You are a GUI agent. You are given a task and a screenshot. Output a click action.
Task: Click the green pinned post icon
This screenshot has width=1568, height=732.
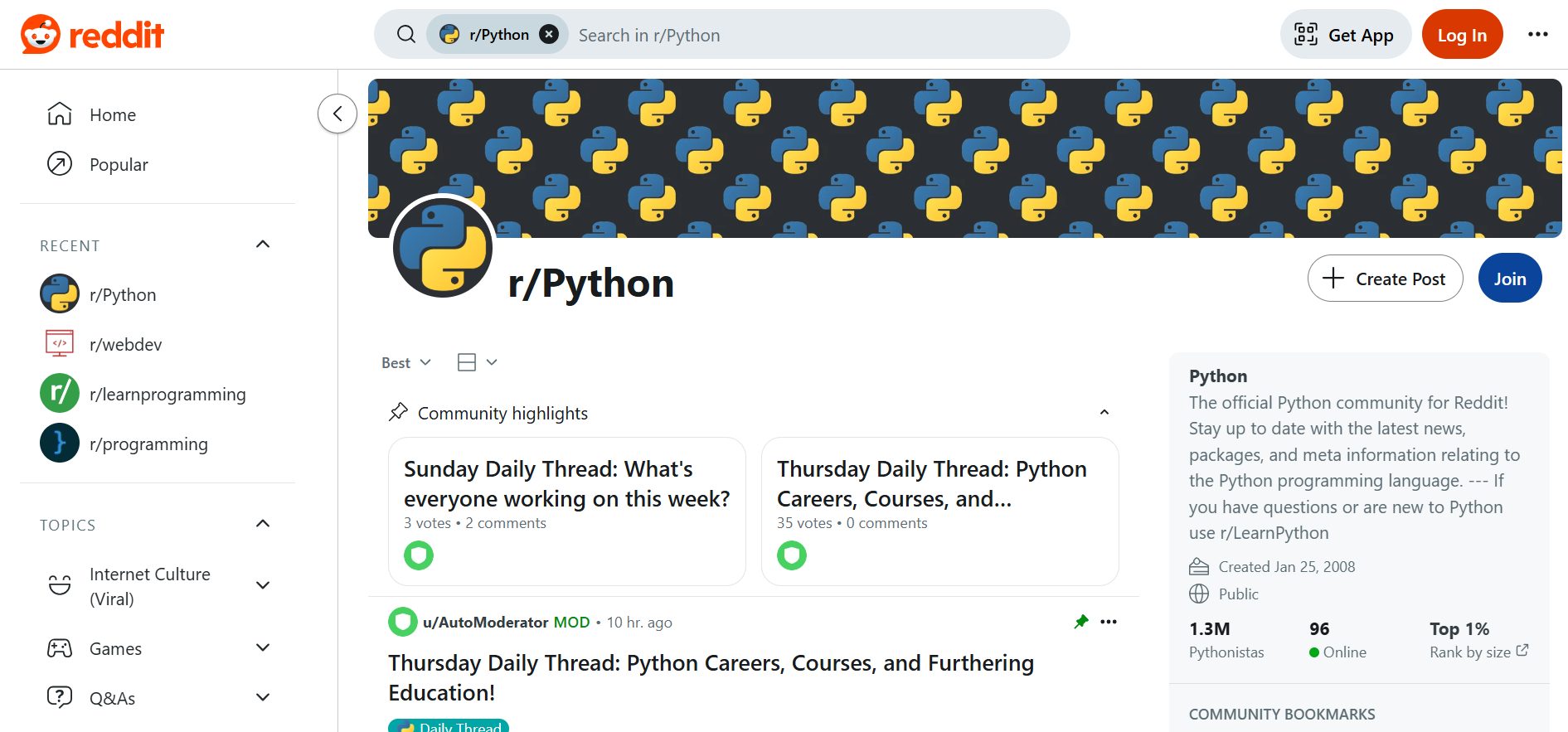[x=1080, y=622]
